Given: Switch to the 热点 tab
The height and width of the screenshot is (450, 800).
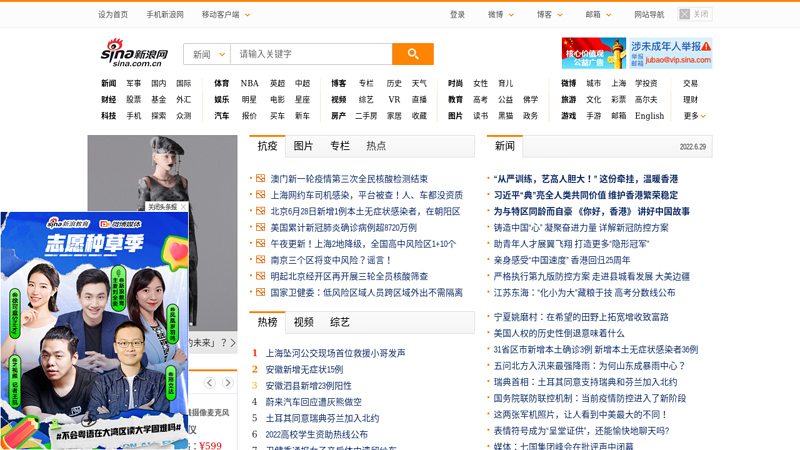Looking at the screenshot, I should coord(376,146).
